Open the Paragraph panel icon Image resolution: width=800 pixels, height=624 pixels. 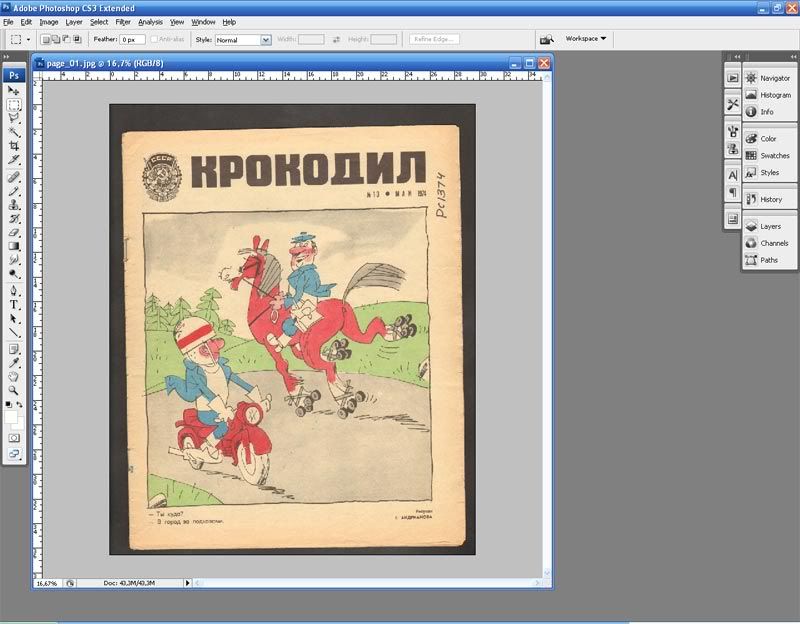point(733,192)
